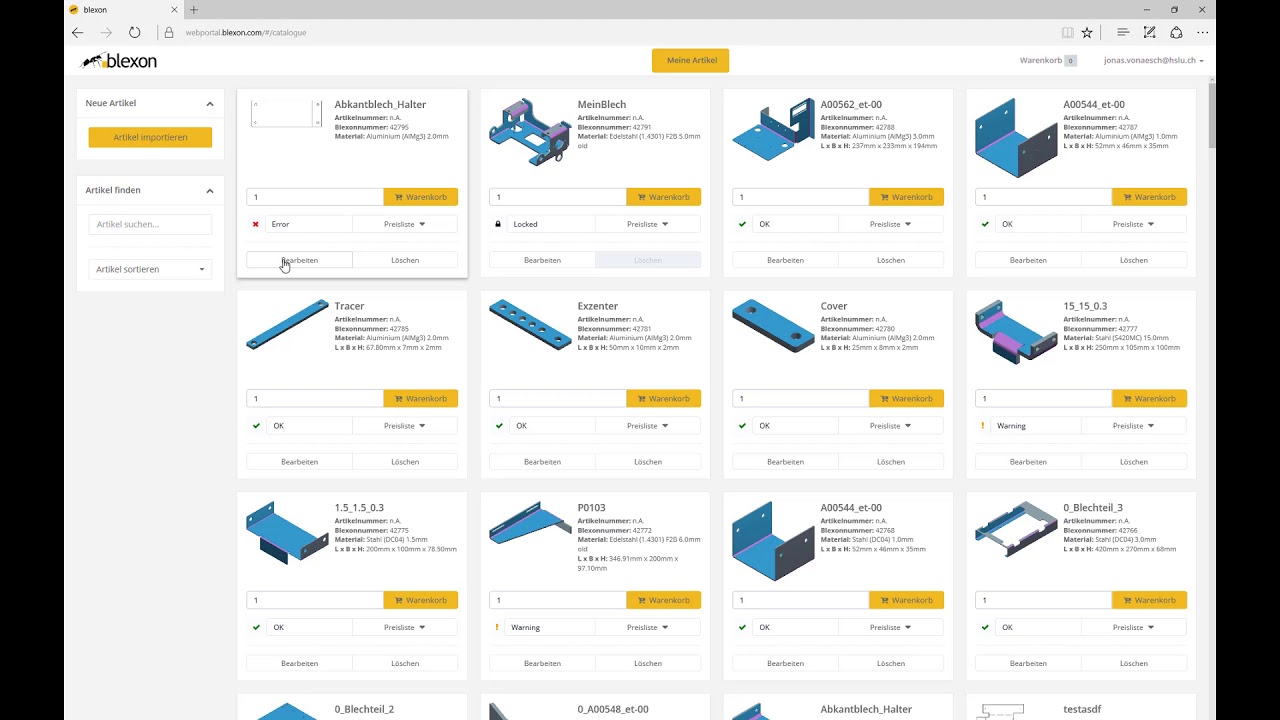Image resolution: width=1280 pixels, height=720 pixels.
Task: Open the 15_15_0.3 part thumbnail
Action: (1016, 331)
